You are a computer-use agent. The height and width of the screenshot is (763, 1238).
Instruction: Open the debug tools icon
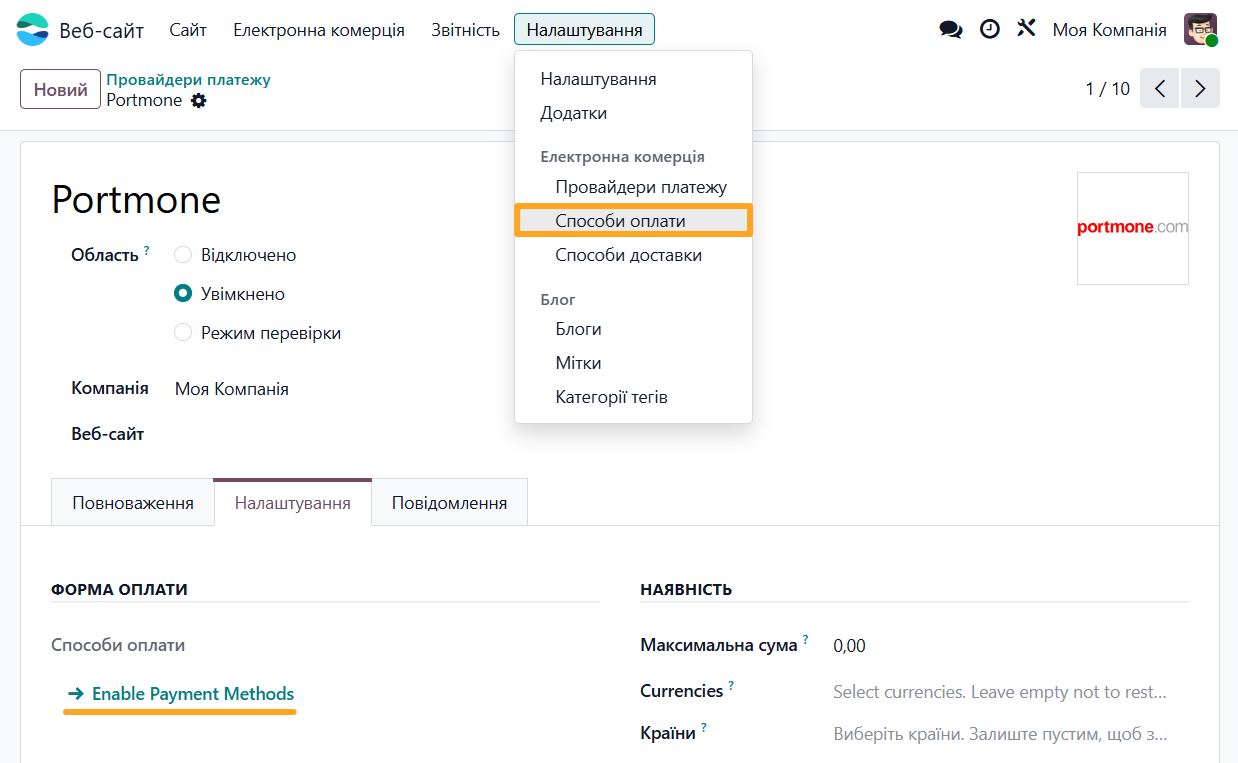(x=1026, y=29)
